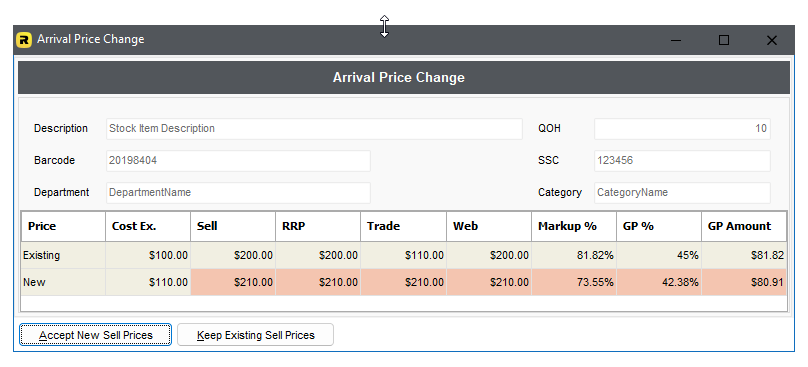Close the Arrival Price Change dialog
Image resolution: width=808 pixels, height=367 pixels.
tap(771, 40)
